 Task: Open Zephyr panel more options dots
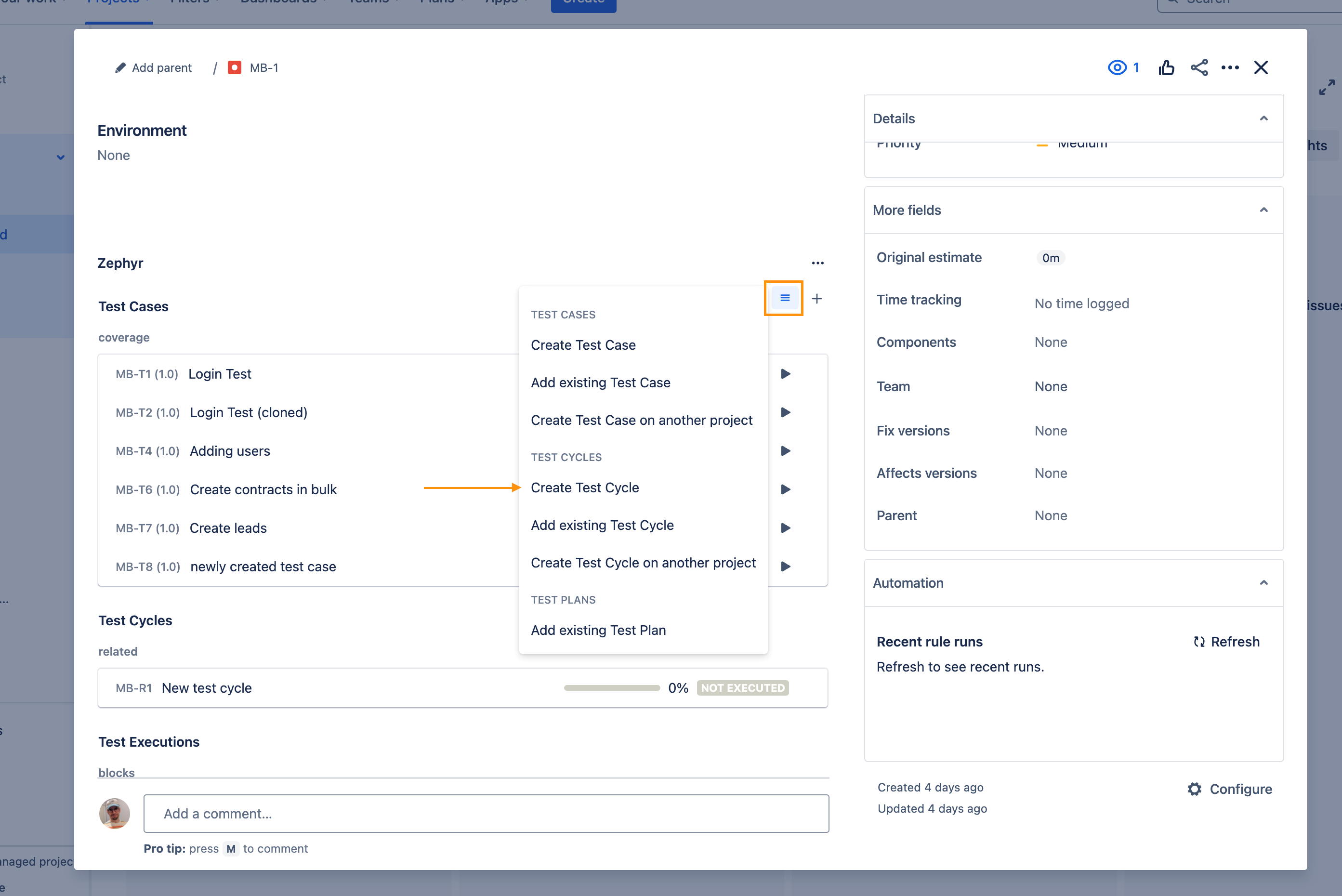[x=817, y=264]
